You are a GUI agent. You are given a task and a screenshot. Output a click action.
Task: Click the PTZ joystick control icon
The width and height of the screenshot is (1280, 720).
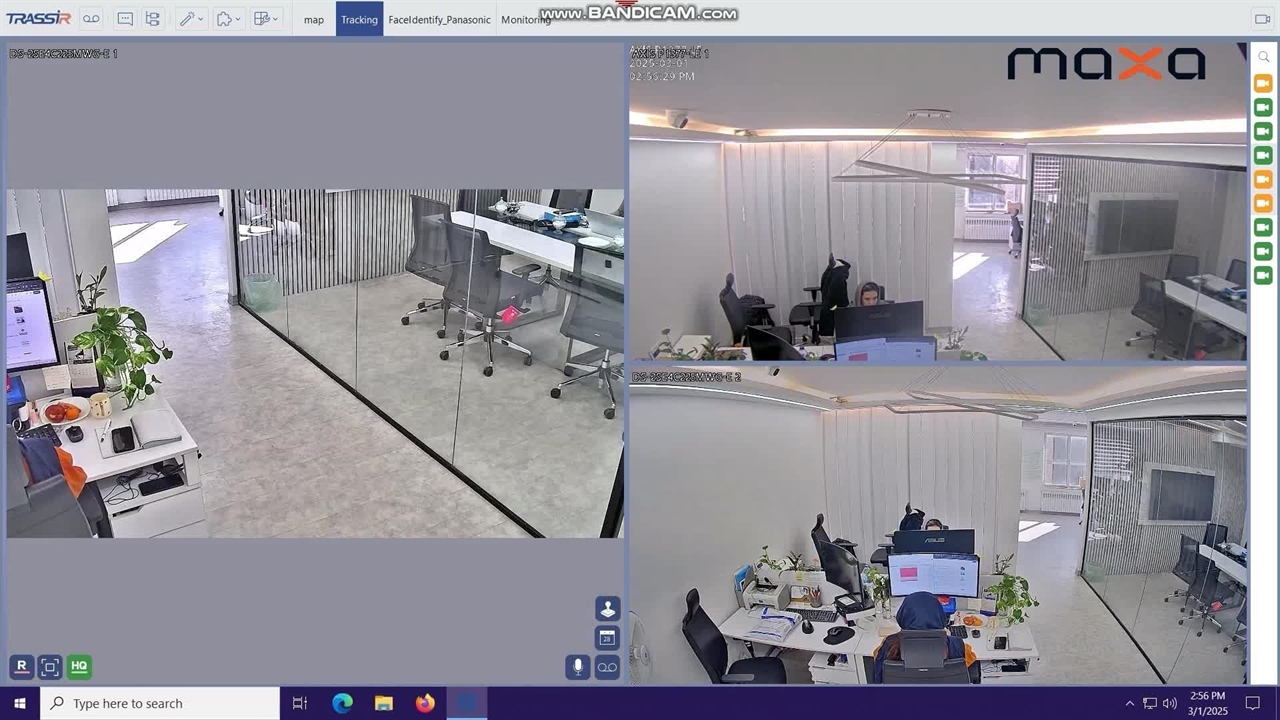pyautogui.click(x=607, y=608)
